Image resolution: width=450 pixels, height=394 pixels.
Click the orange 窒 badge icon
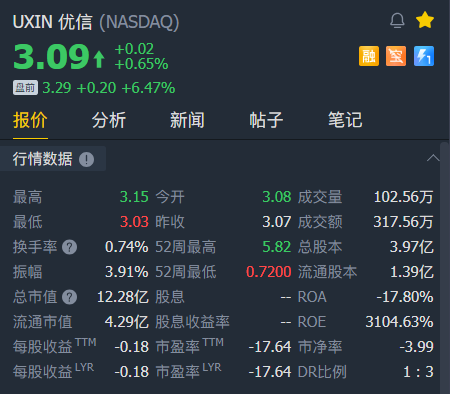coord(396,56)
